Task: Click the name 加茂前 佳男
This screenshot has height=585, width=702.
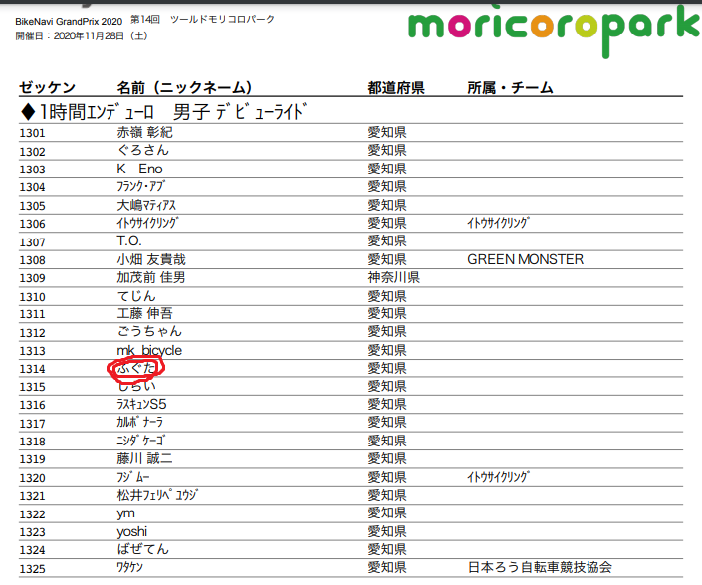Action: 151,278
